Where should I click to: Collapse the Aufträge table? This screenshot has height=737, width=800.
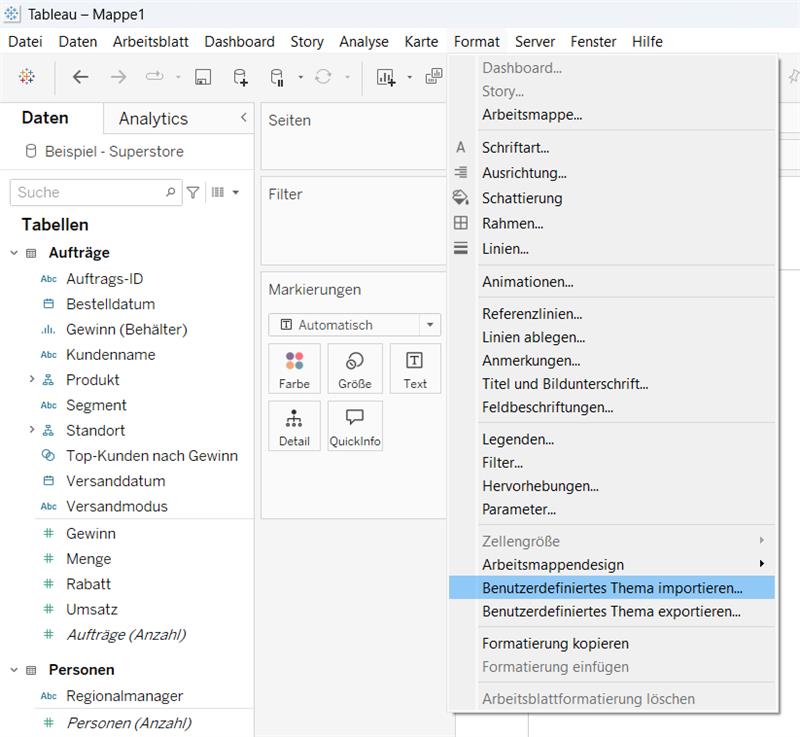pyautogui.click(x=14, y=253)
